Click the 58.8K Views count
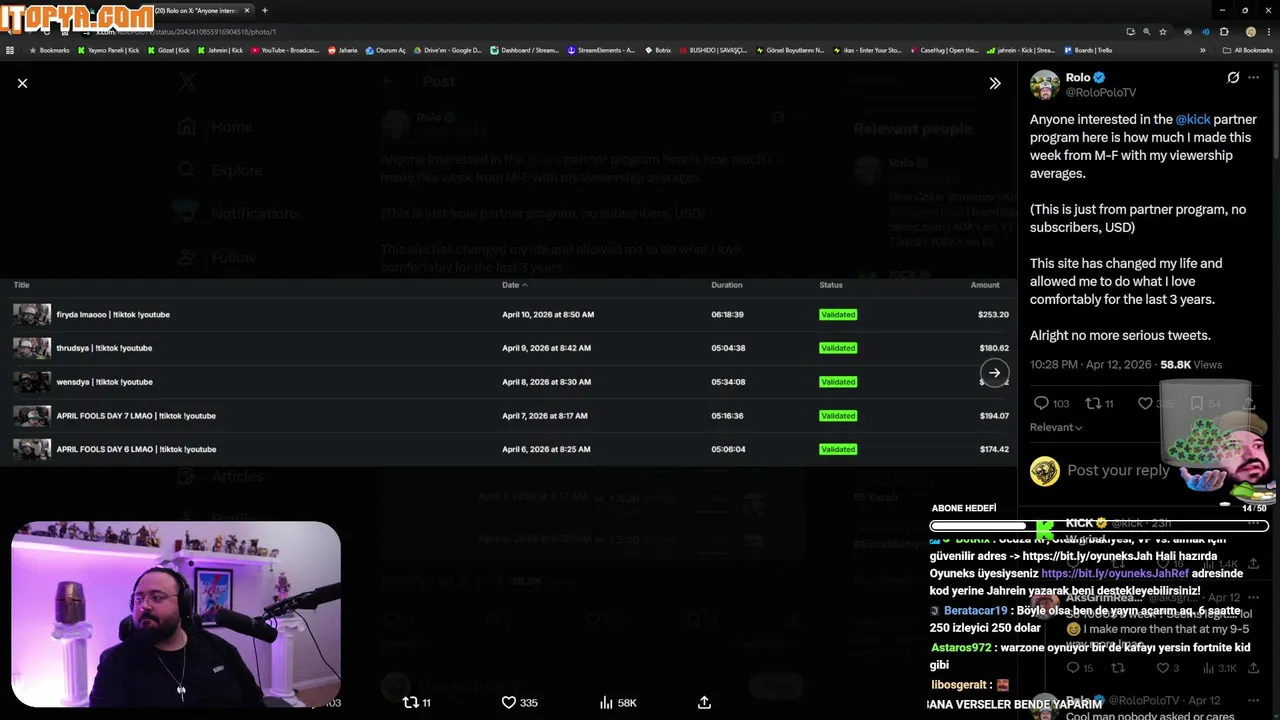The height and width of the screenshot is (720, 1280). pos(1191,365)
